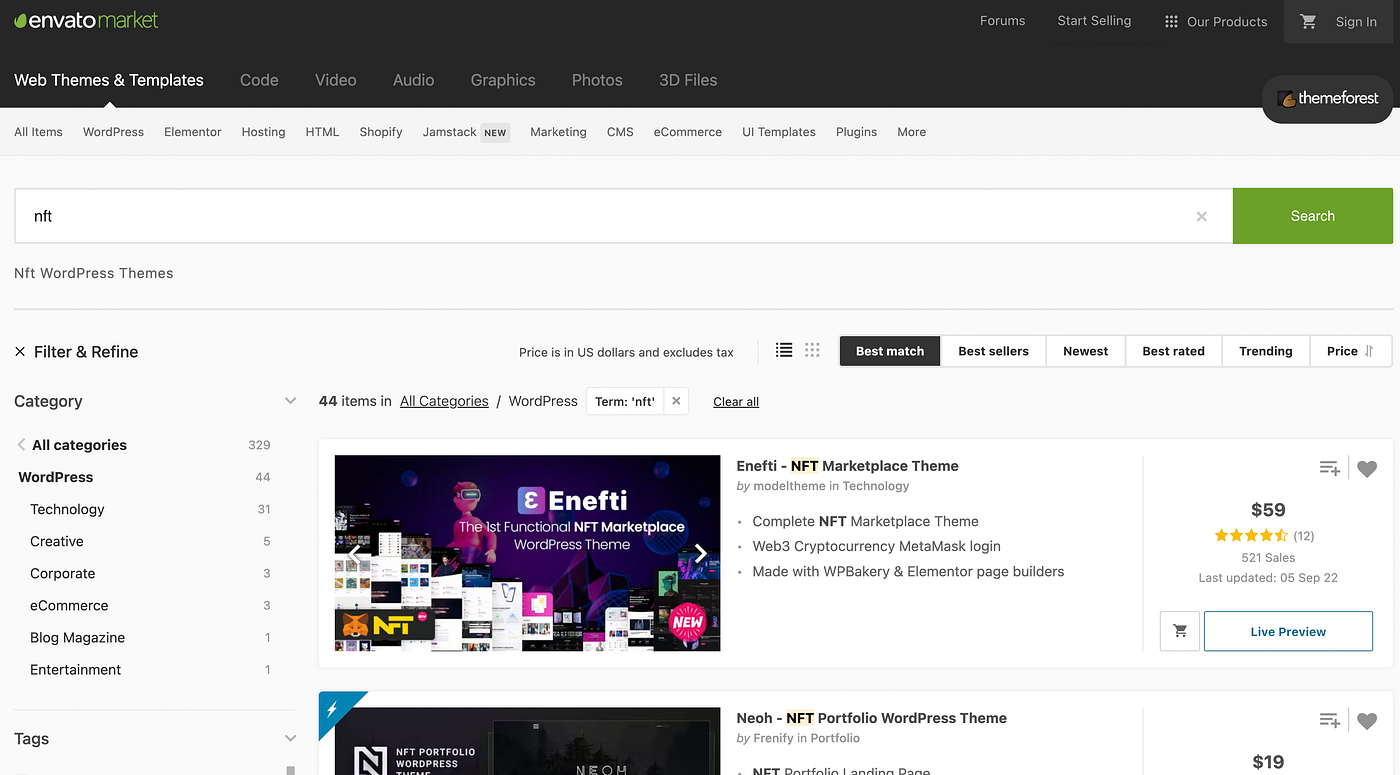Image resolution: width=1400 pixels, height=775 pixels.
Task: Open WordPress in the subnavigation bar
Action: click(x=113, y=132)
